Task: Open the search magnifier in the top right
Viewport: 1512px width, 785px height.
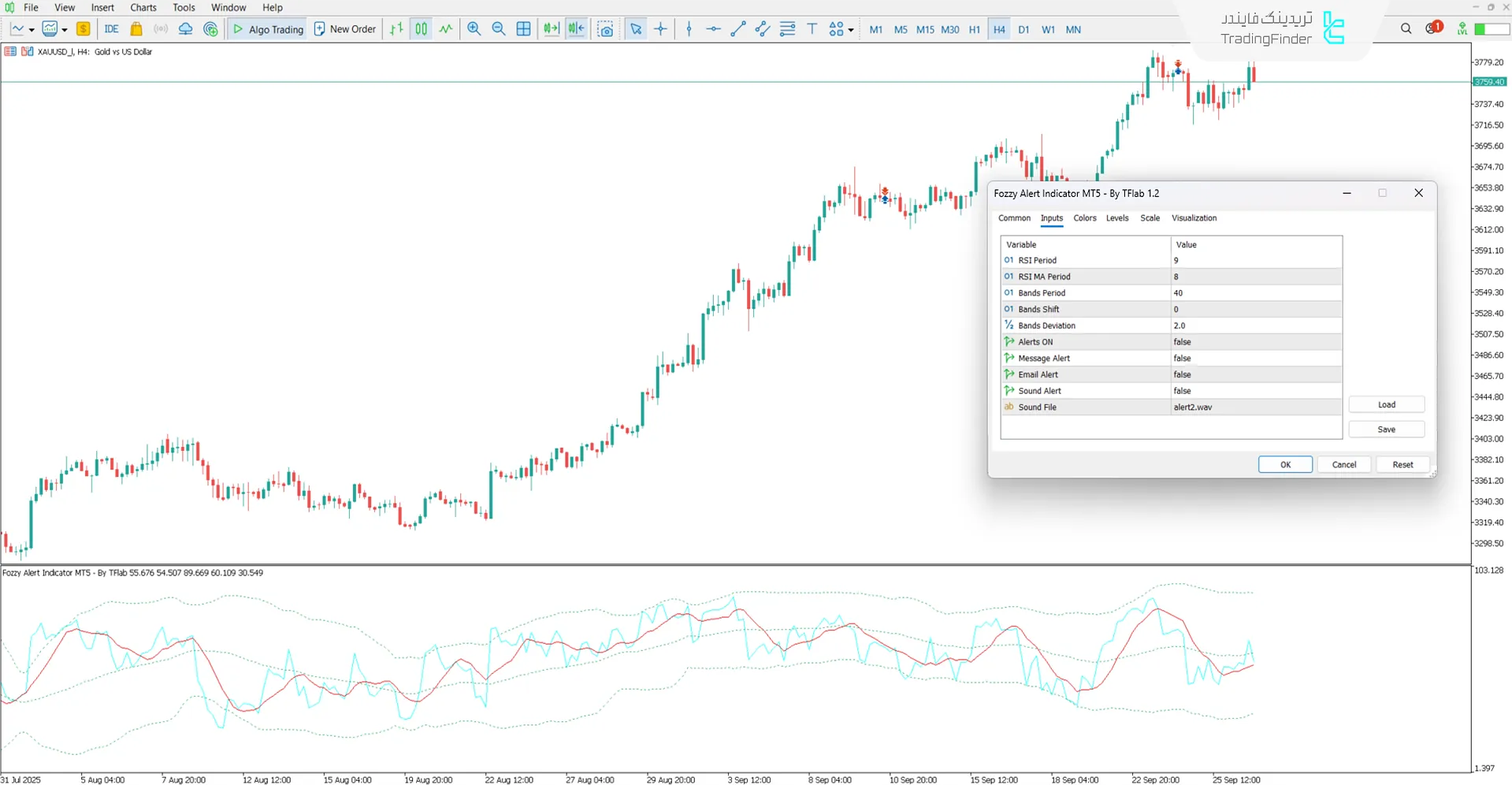Action: (x=1406, y=29)
